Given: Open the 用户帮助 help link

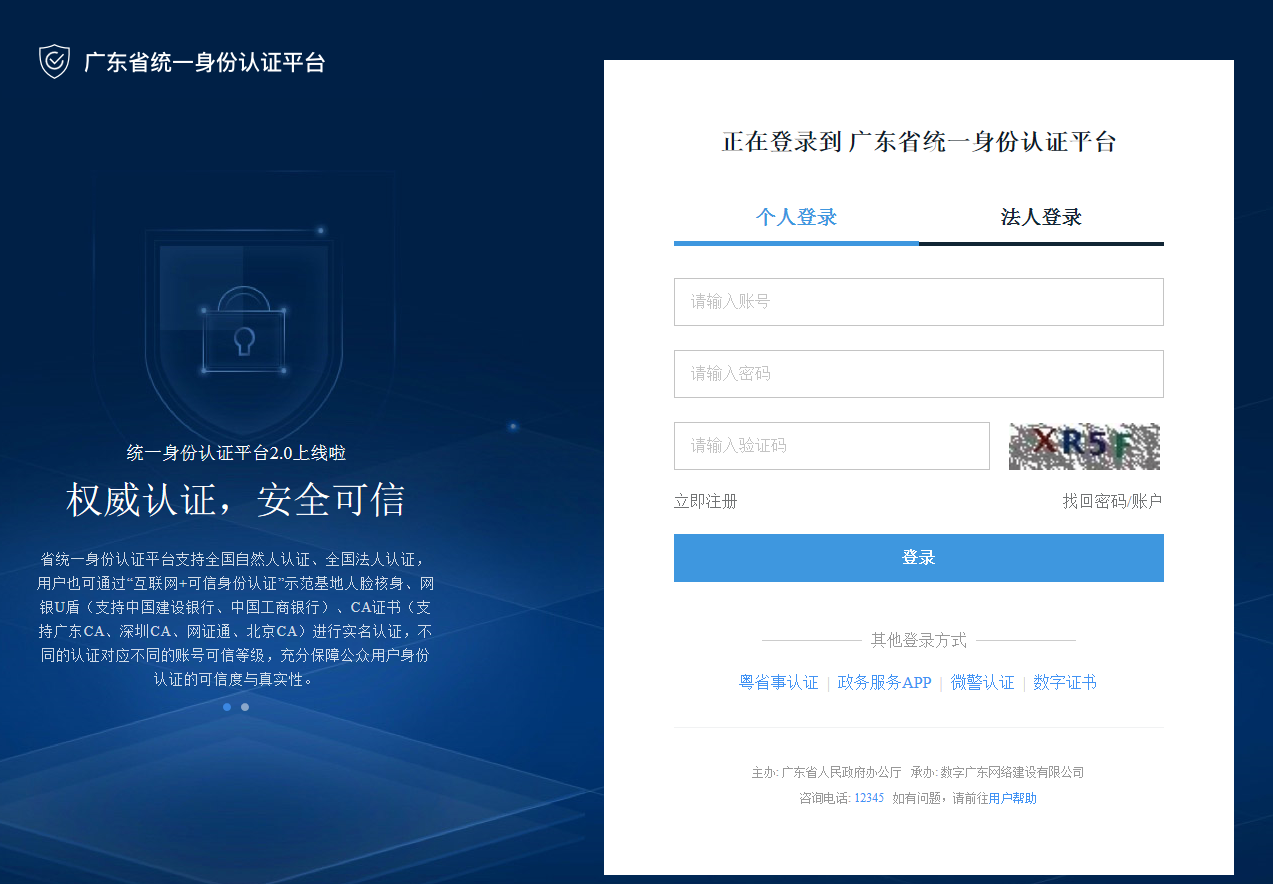Looking at the screenshot, I should [x=1012, y=799].
